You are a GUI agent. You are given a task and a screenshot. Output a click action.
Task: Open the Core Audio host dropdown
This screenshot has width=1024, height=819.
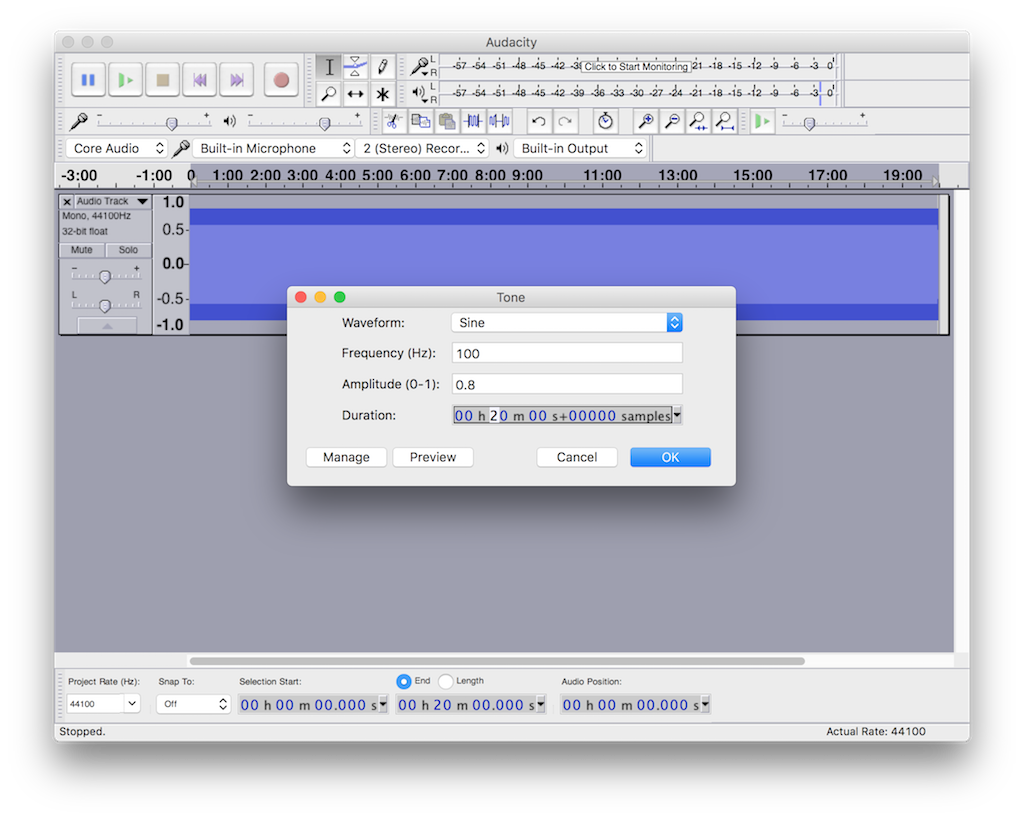coord(116,148)
